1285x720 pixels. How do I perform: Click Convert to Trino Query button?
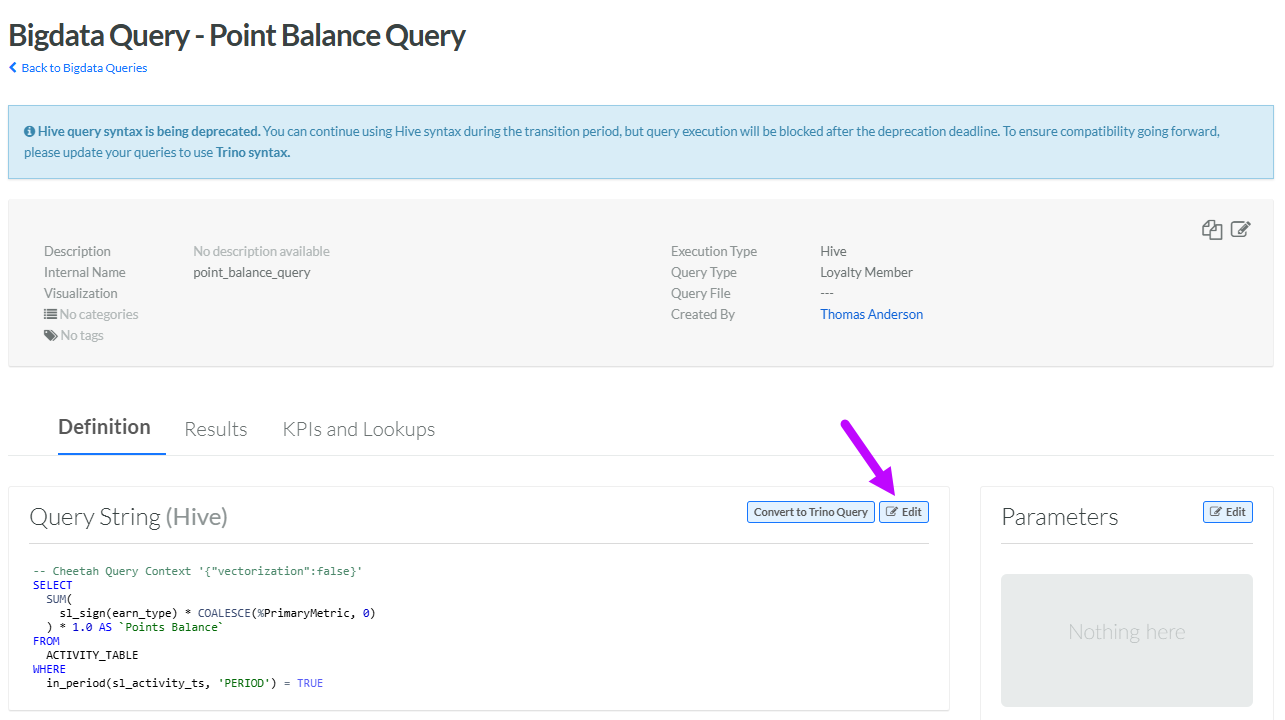(811, 512)
